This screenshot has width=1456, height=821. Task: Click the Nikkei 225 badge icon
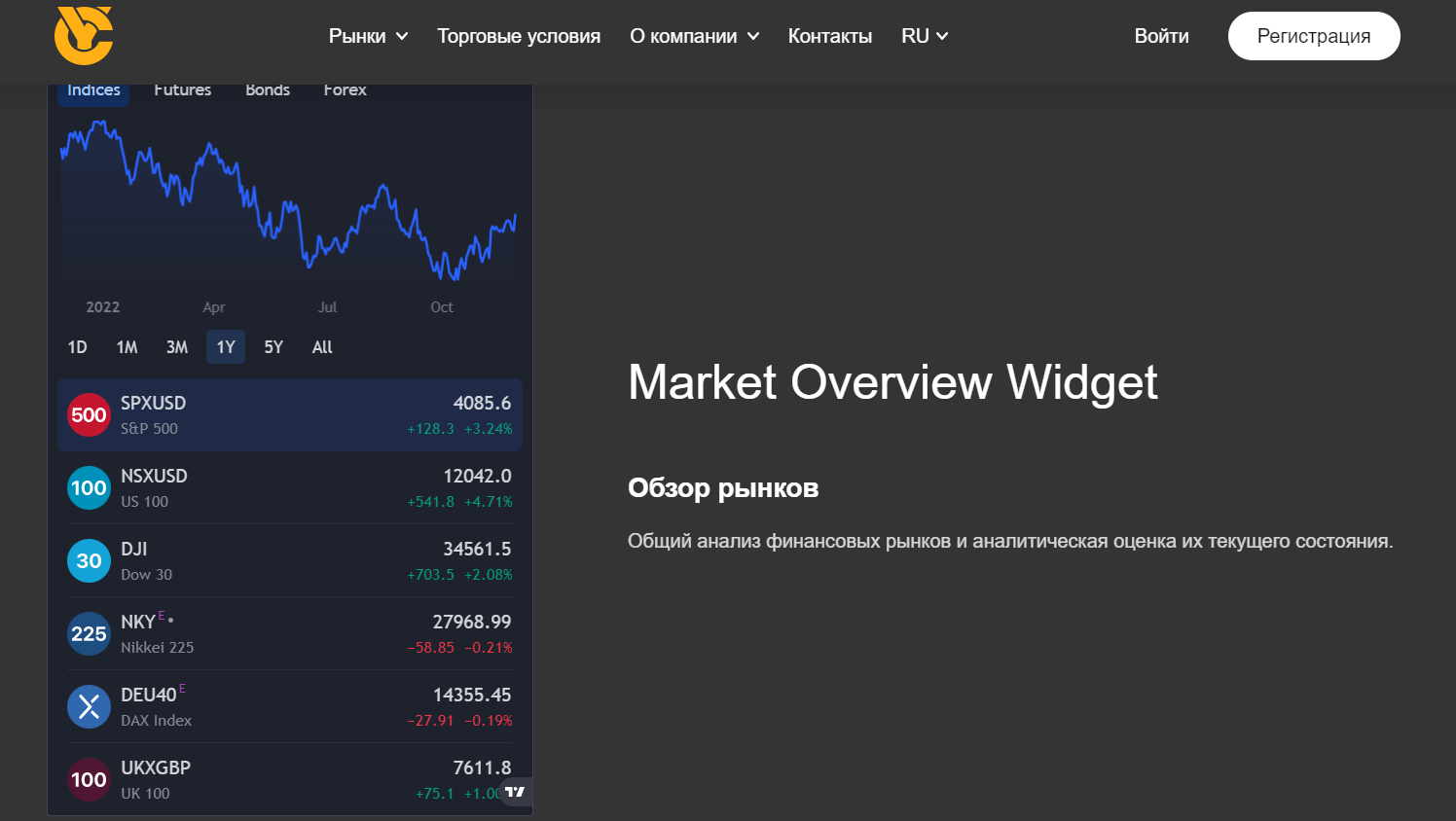(x=89, y=634)
